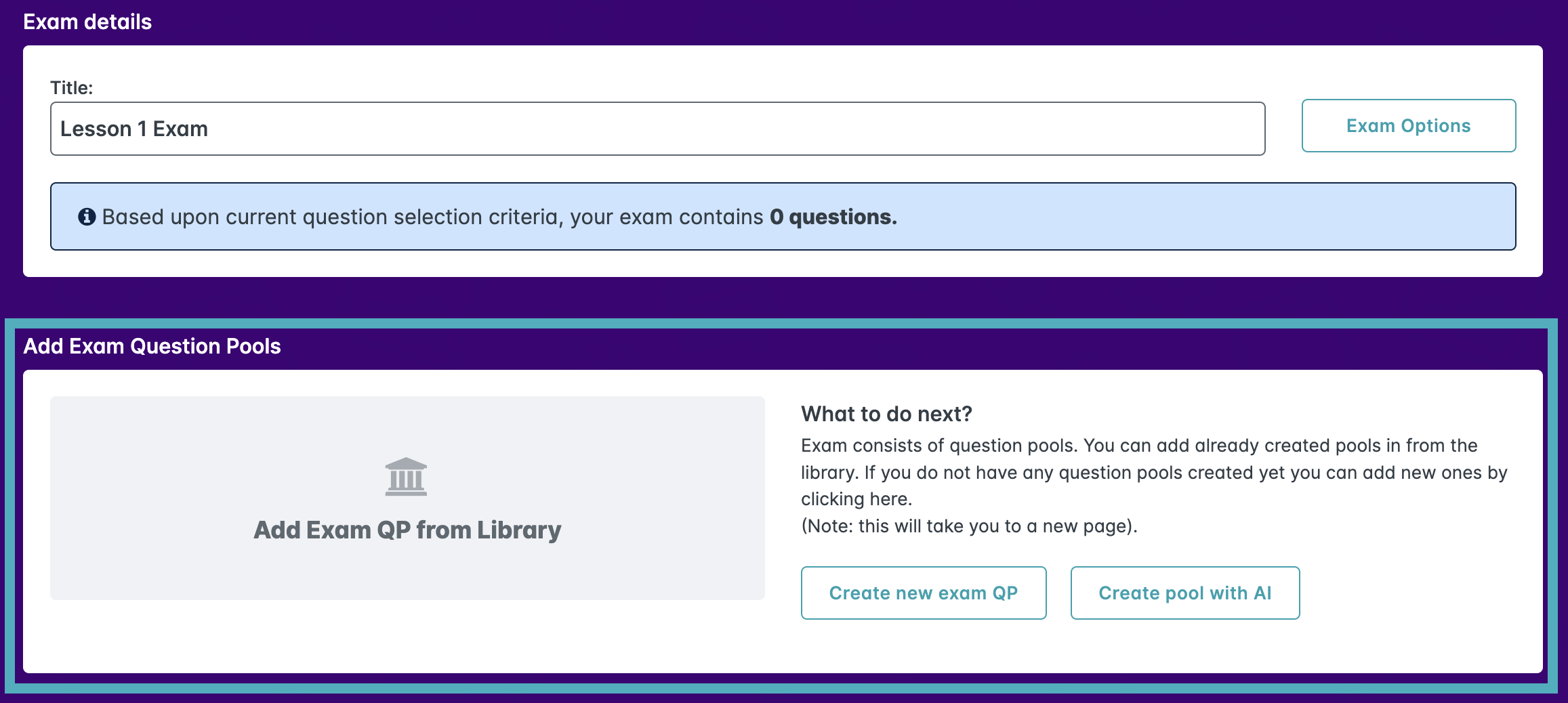Click the bold 0 questions text
Screen dimensions: 1568x703
point(833,217)
